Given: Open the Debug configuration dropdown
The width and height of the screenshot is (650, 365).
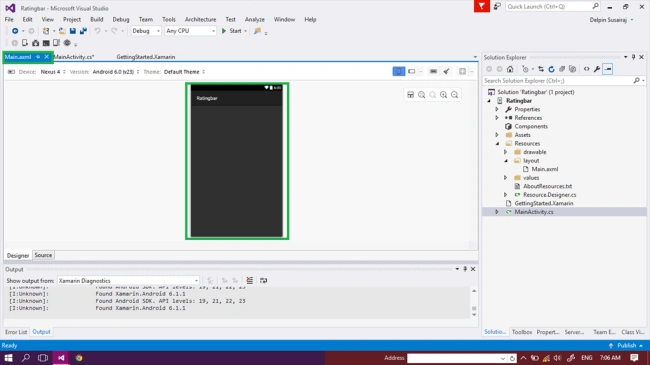Looking at the screenshot, I should click(146, 31).
